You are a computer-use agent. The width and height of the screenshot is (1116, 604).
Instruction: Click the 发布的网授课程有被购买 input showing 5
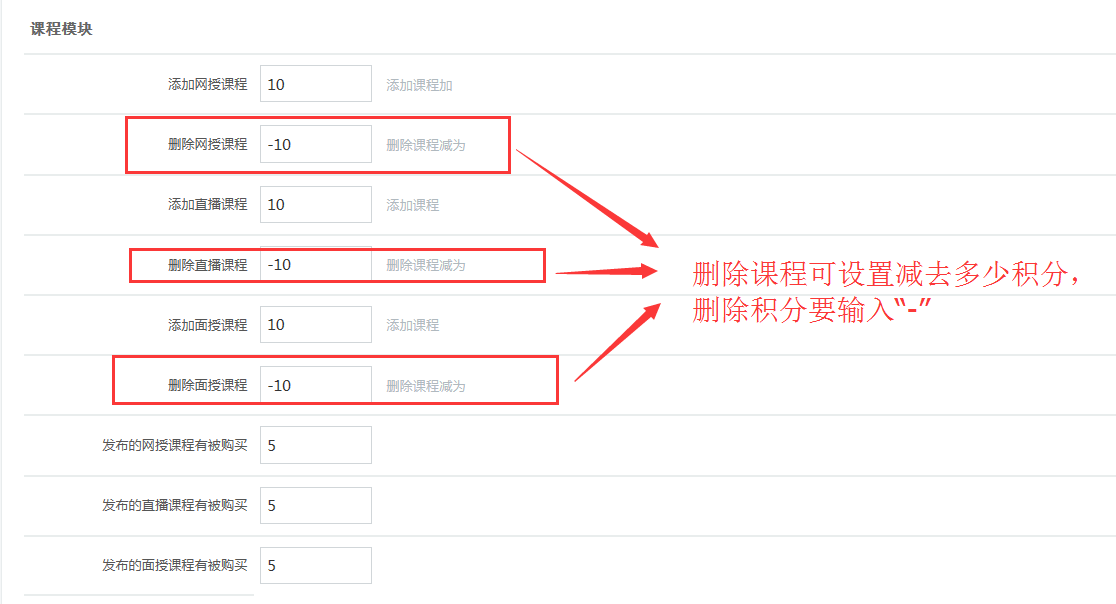(x=315, y=444)
